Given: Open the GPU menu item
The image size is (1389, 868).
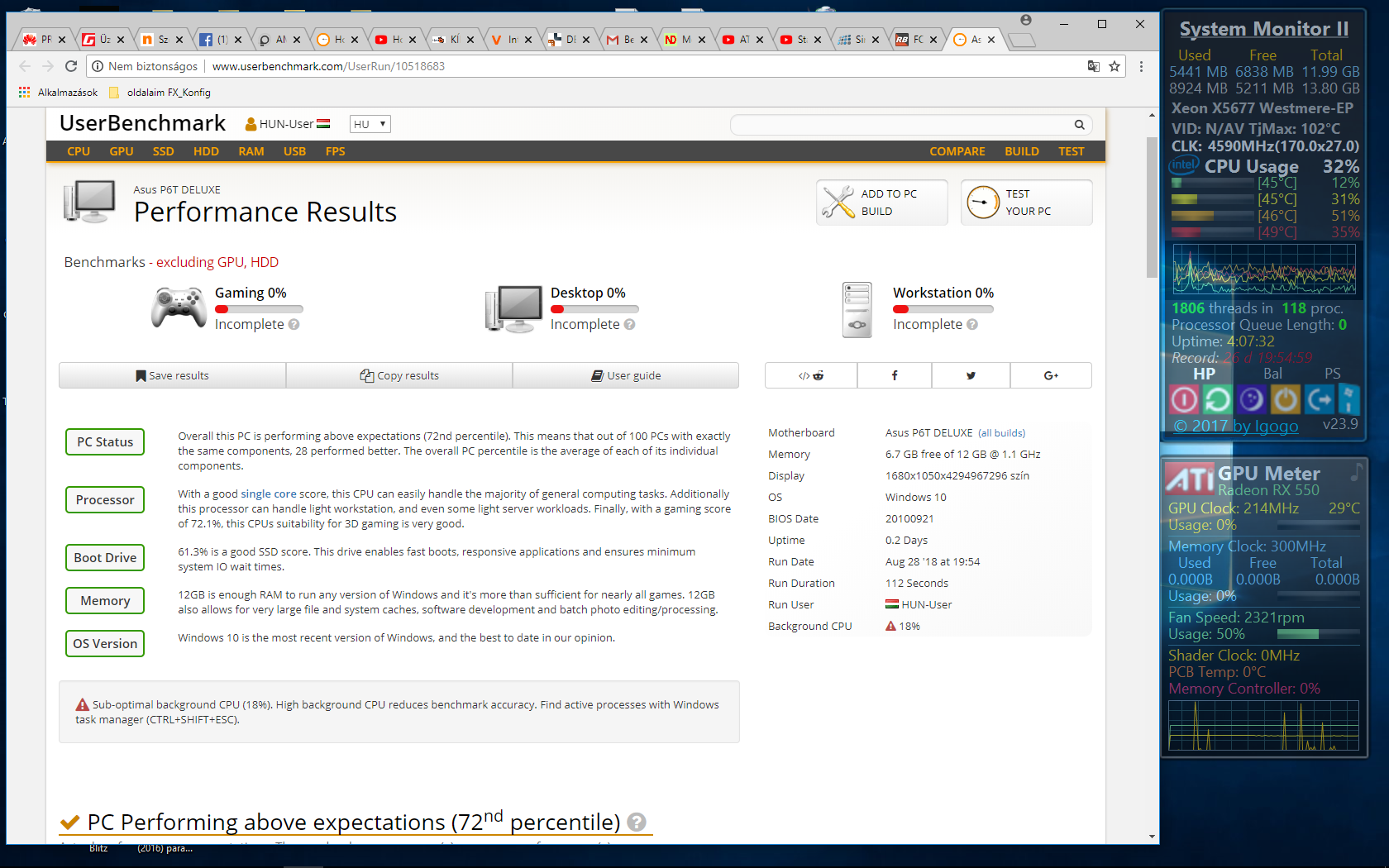Looking at the screenshot, I should click(122, 151).
